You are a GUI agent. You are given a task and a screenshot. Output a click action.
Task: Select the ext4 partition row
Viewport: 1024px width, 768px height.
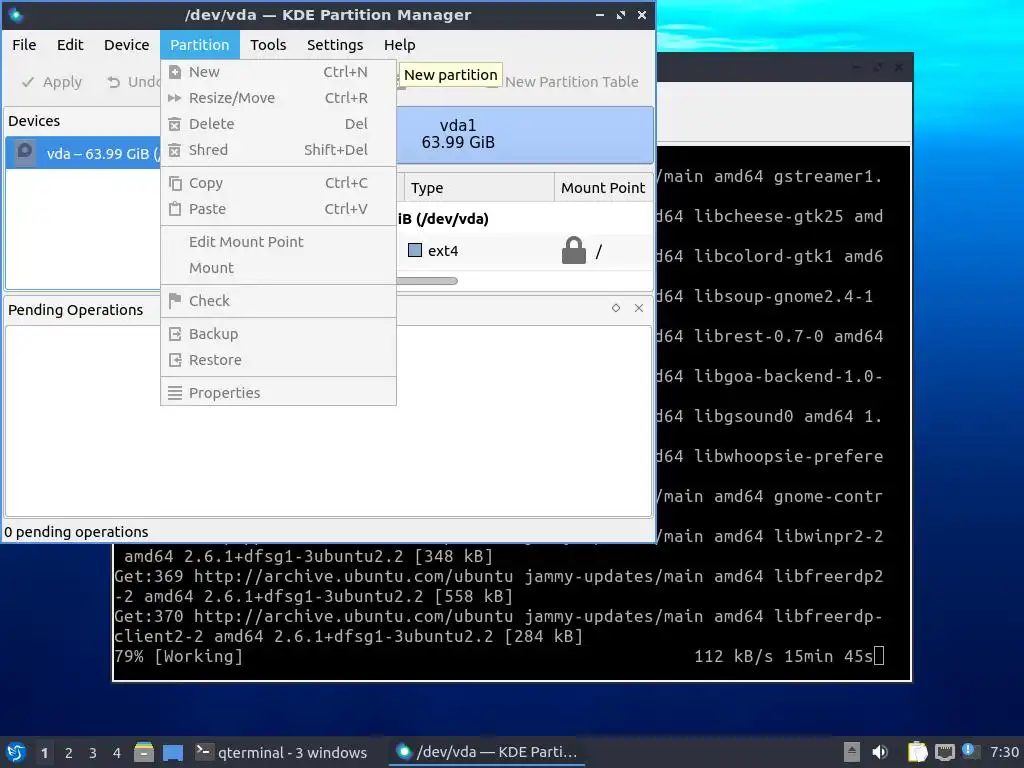click(524, 251)
